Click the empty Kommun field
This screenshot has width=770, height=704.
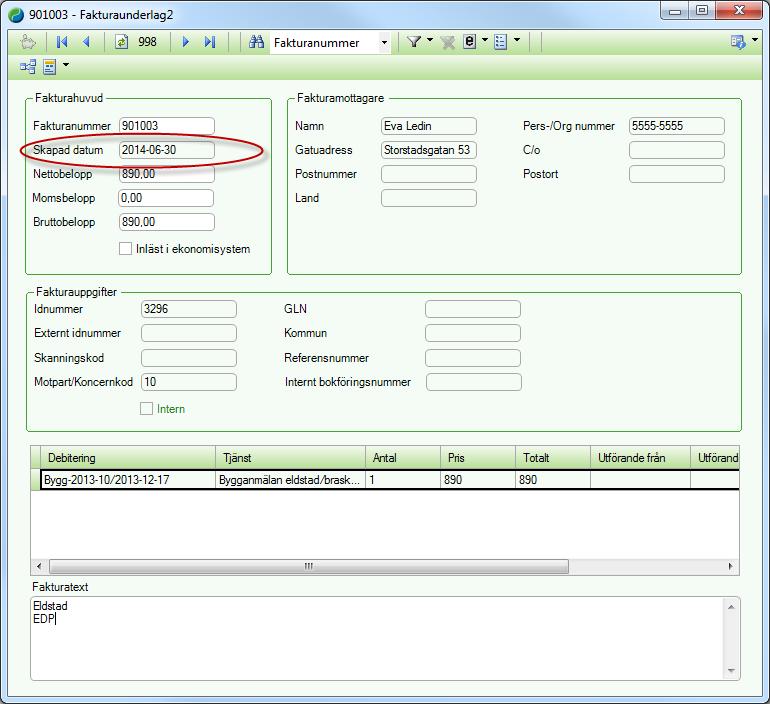(473, 333)
